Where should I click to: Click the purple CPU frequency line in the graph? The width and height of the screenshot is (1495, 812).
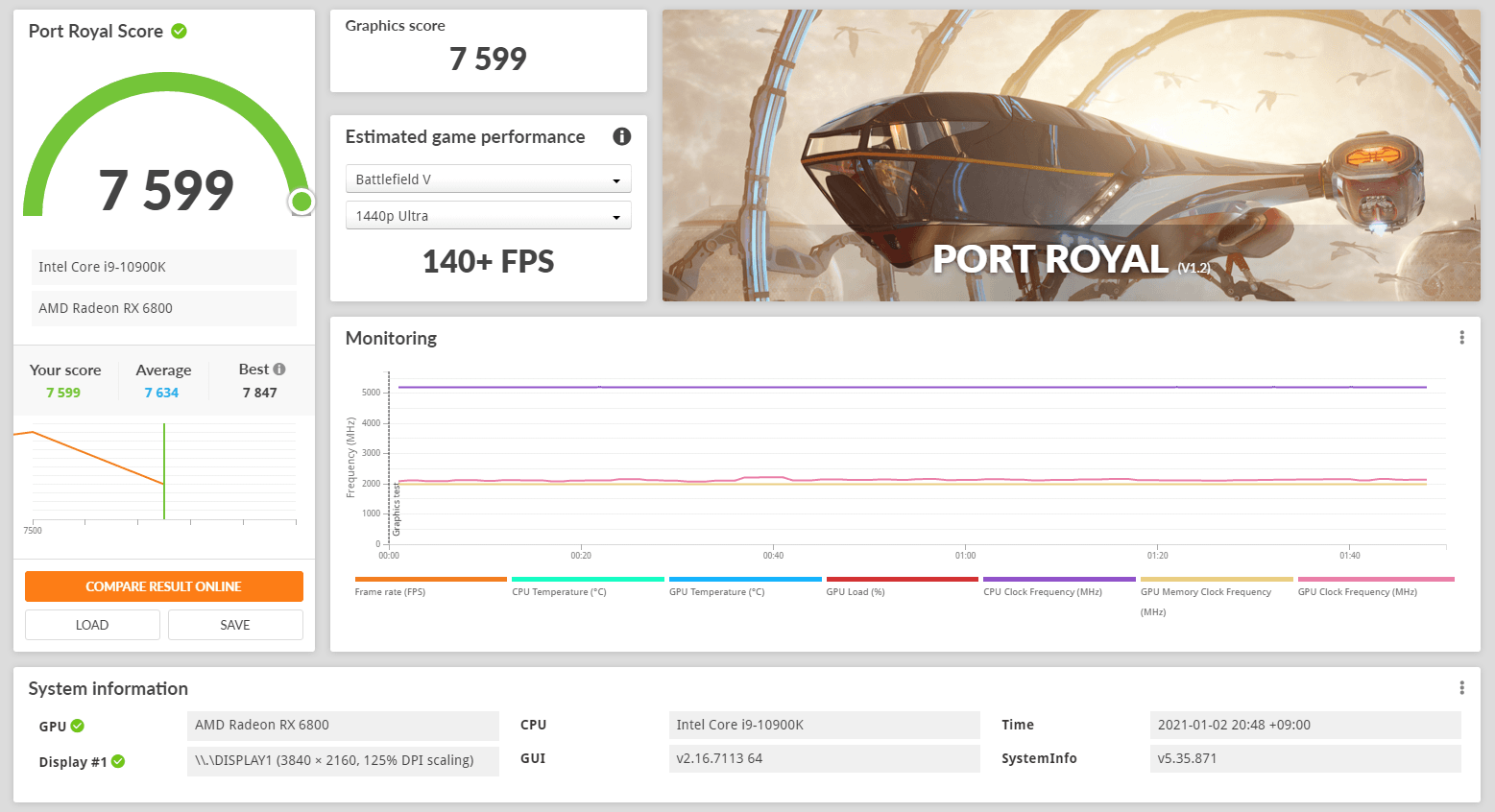[x=912, y=388]
